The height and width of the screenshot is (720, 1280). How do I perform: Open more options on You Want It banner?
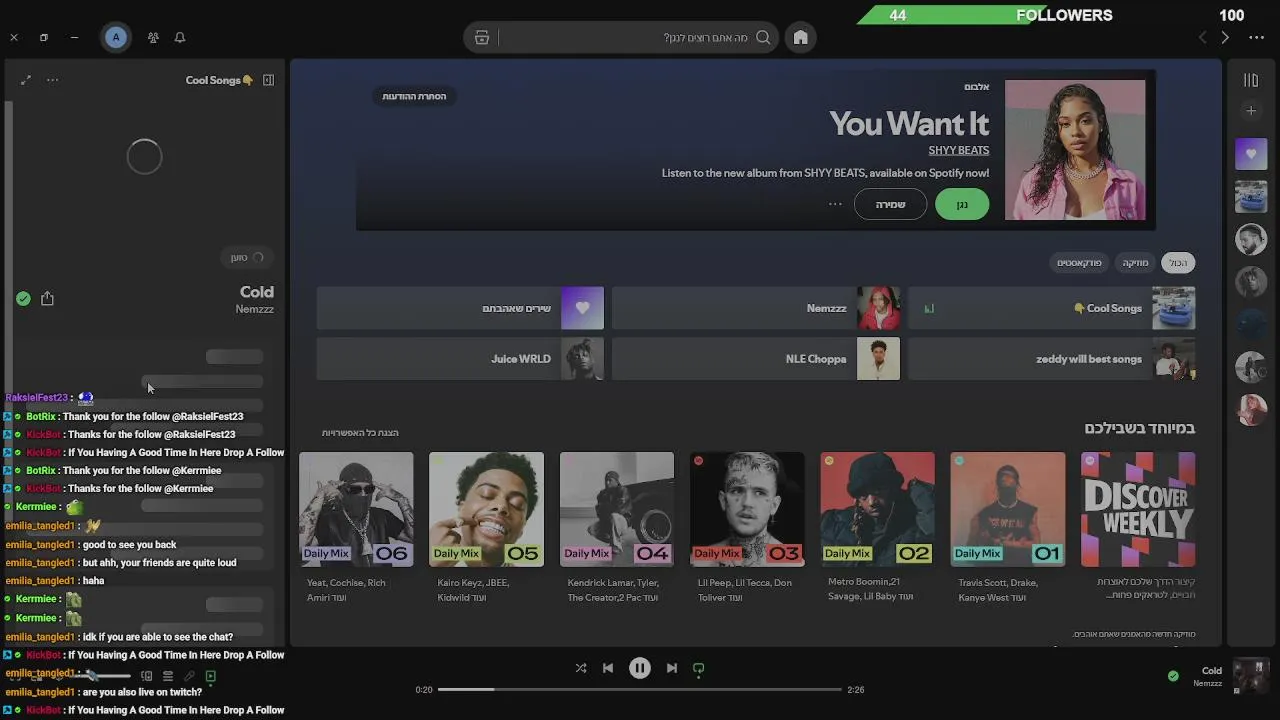[x=835, y=204]
